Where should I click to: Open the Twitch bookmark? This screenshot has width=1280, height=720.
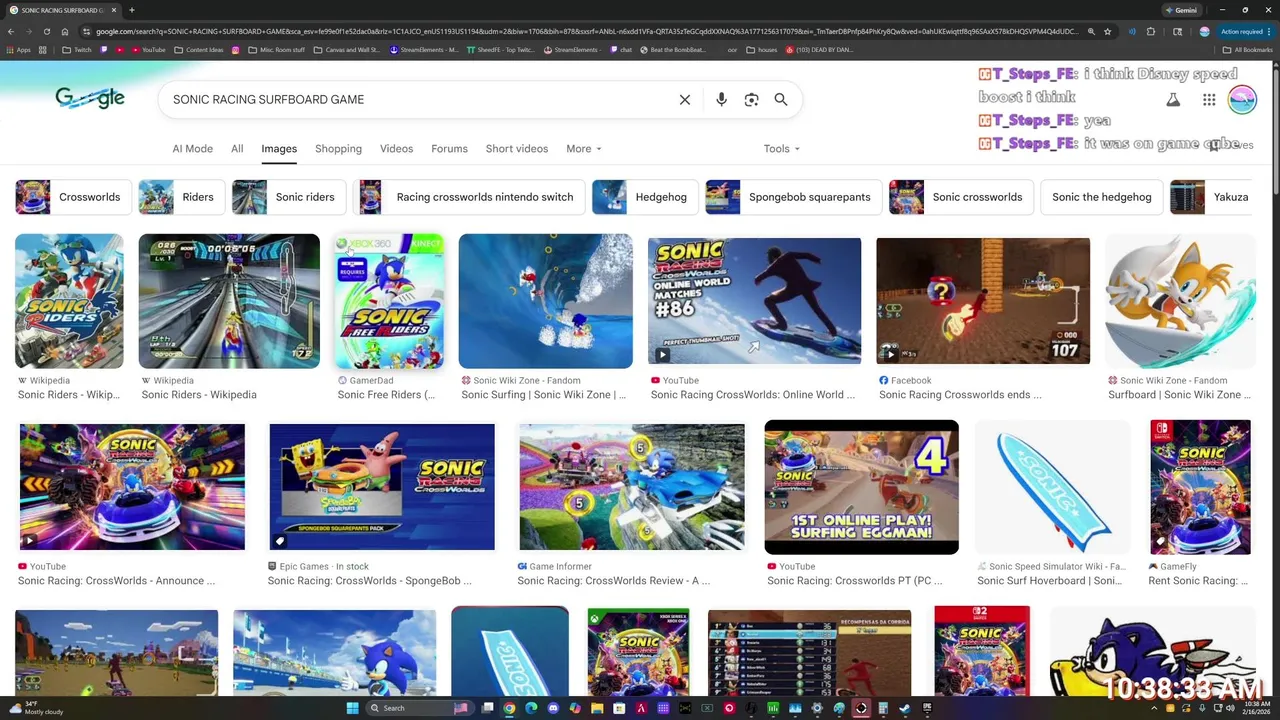click(x=76, y=50)
